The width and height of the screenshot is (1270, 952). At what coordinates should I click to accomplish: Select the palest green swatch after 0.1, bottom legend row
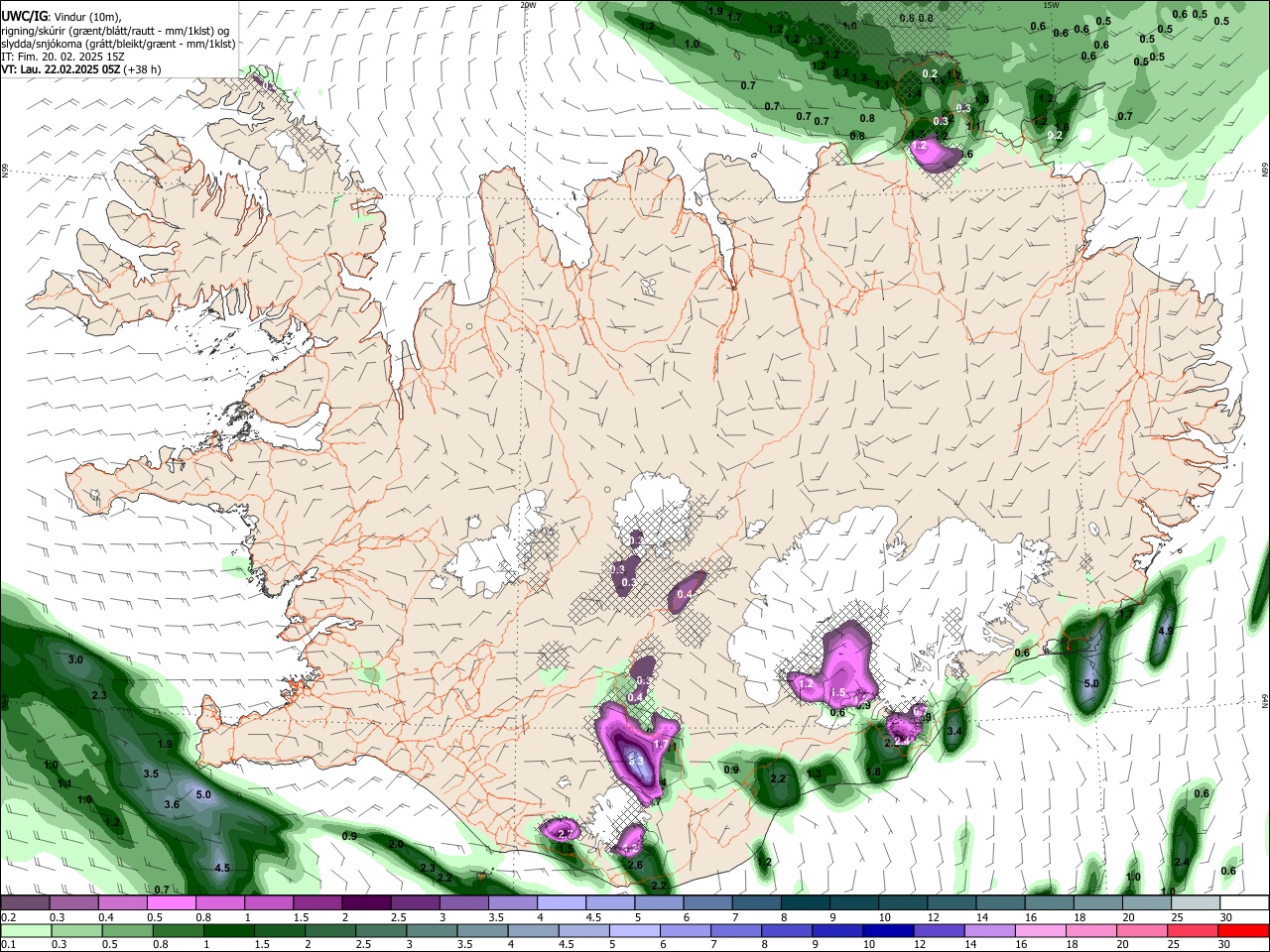pyautogui.click(x=25, y=931)
